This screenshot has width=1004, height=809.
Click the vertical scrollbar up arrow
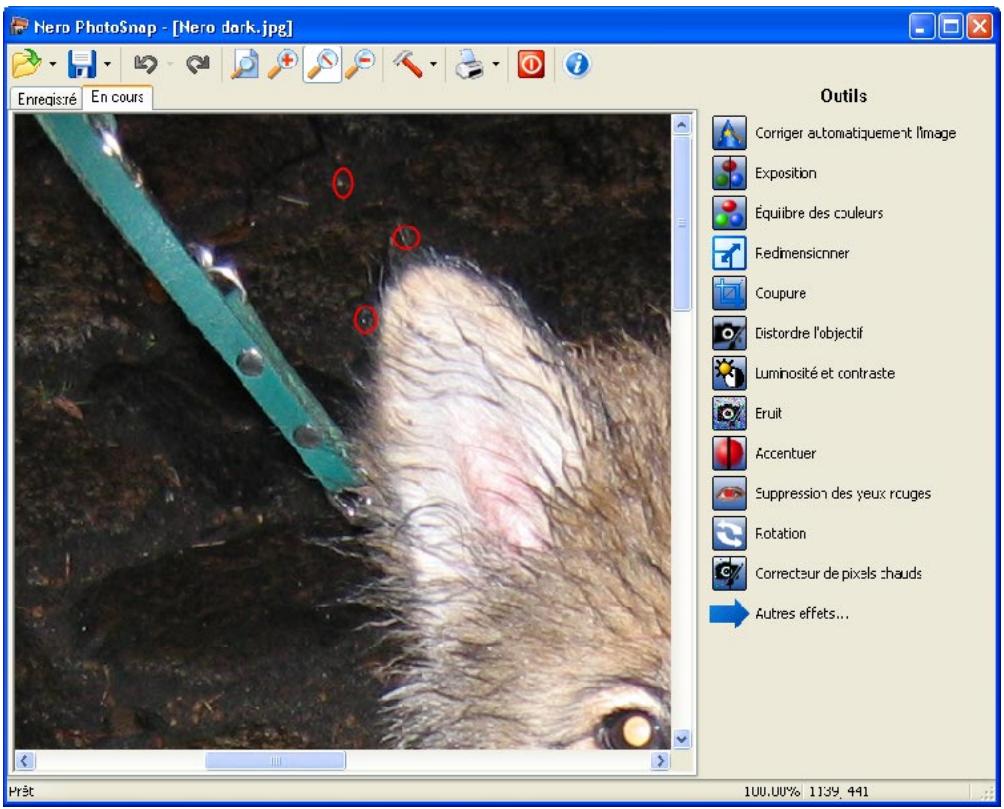click(x=682, y=124)
